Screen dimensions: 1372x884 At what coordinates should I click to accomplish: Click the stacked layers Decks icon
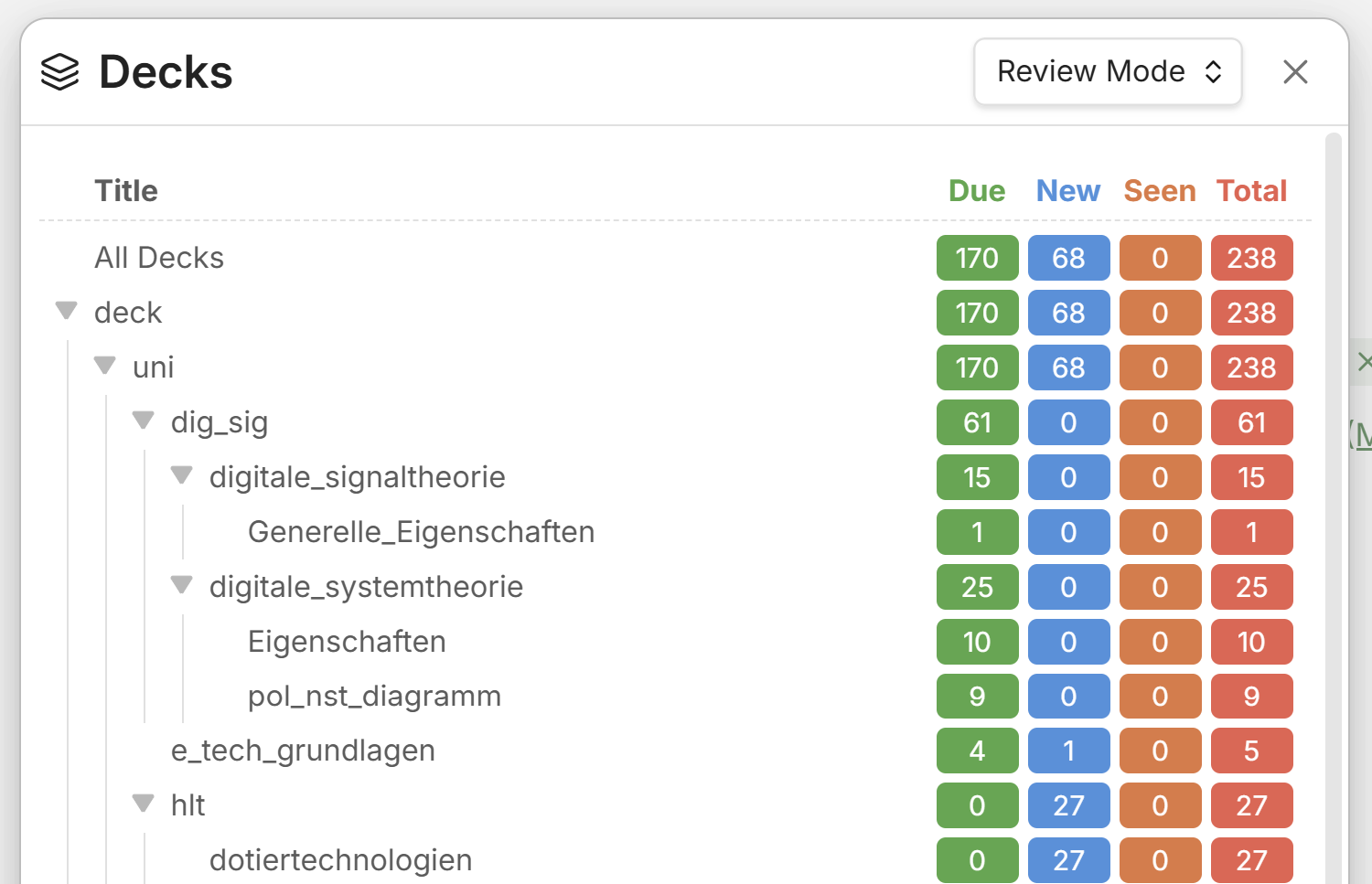(60, 72)
